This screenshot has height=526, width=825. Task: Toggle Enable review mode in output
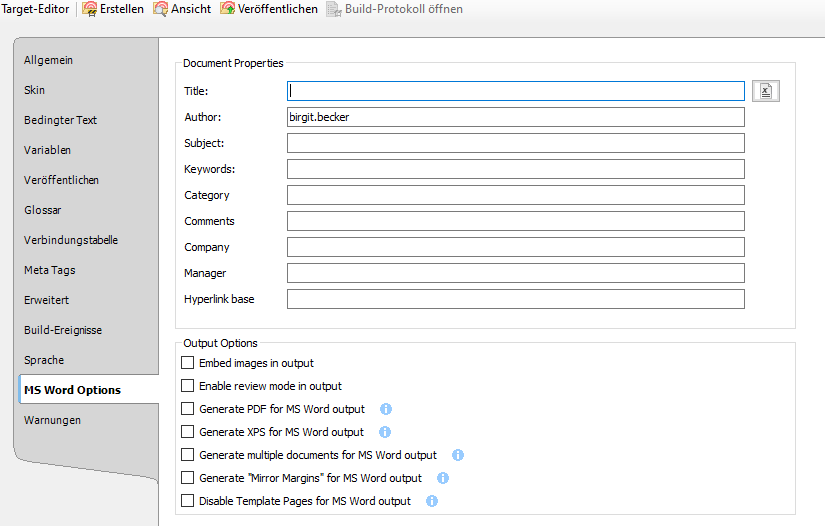coord(187,386)
